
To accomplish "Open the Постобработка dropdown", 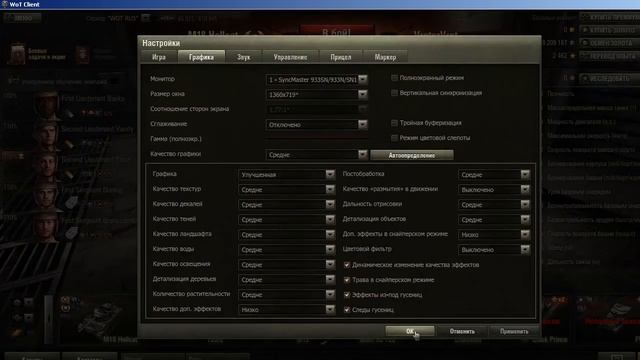I will click(x=494, y=175).
